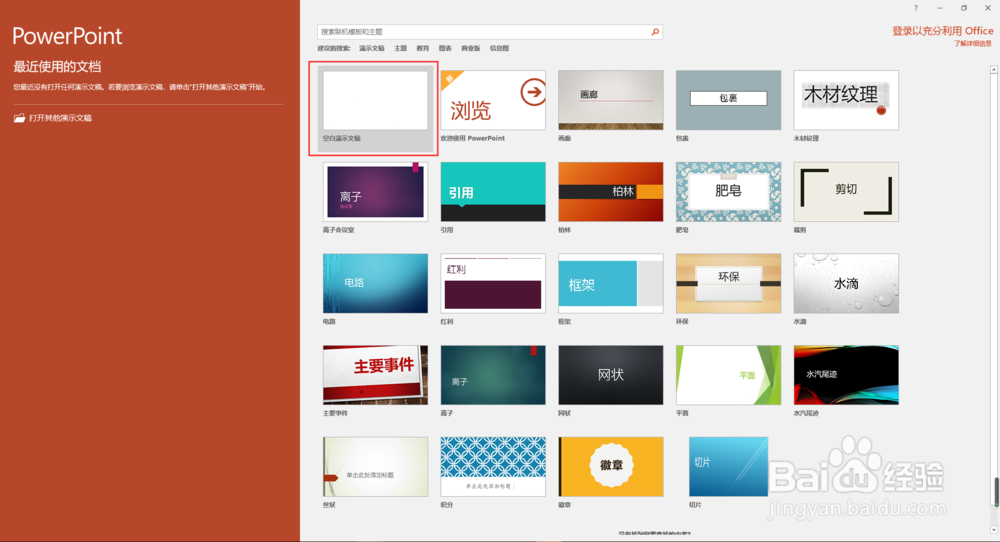1000x542 pixels.
Task: Select the dark teal 离子 template
Action: click(x=493, y=375)
